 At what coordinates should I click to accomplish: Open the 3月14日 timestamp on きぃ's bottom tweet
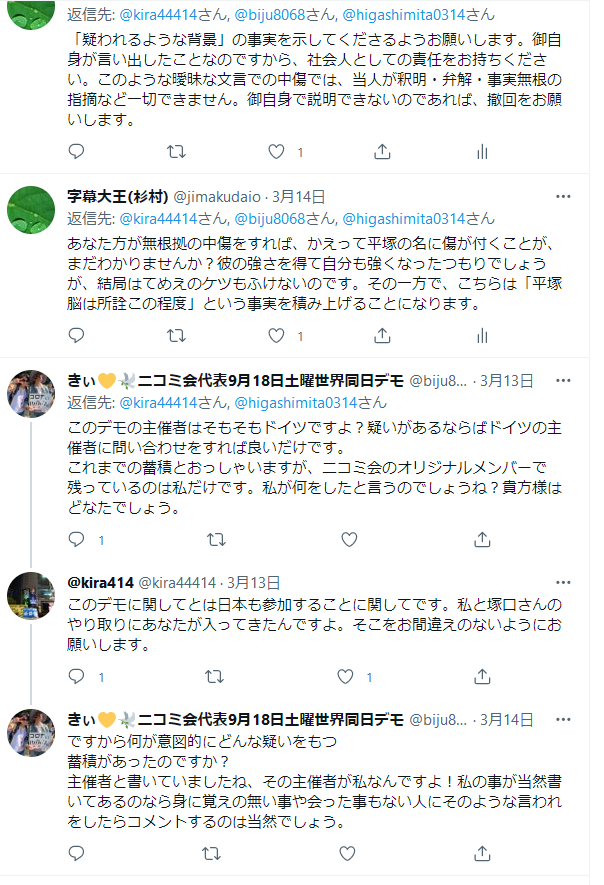[x=506, y=720]
